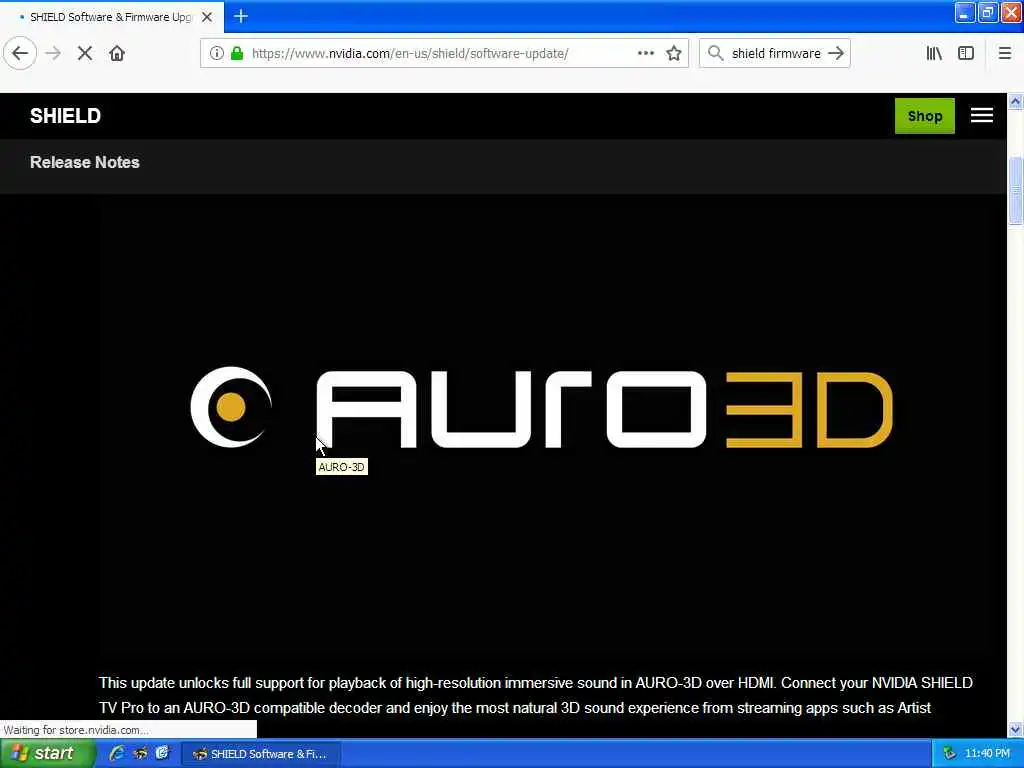
Task: Launch Internet Explorer from quick launch
Action: pyautogui.click(x=118, y=754)
